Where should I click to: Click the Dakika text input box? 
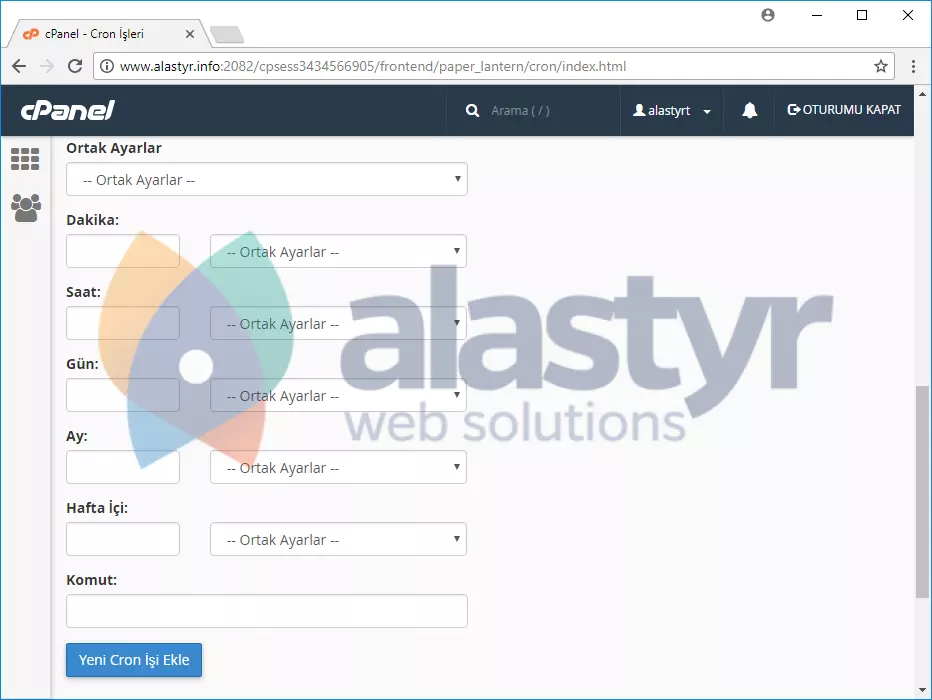point(122,251)
